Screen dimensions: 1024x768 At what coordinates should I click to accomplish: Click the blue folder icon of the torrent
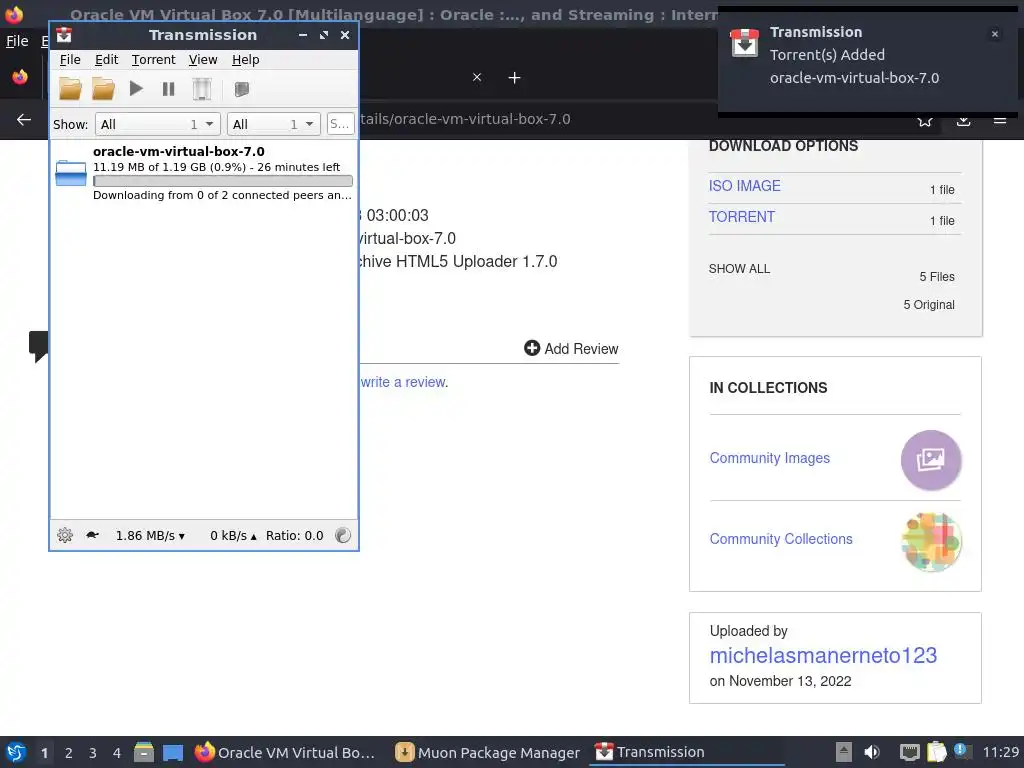click(x=71, y=172)
